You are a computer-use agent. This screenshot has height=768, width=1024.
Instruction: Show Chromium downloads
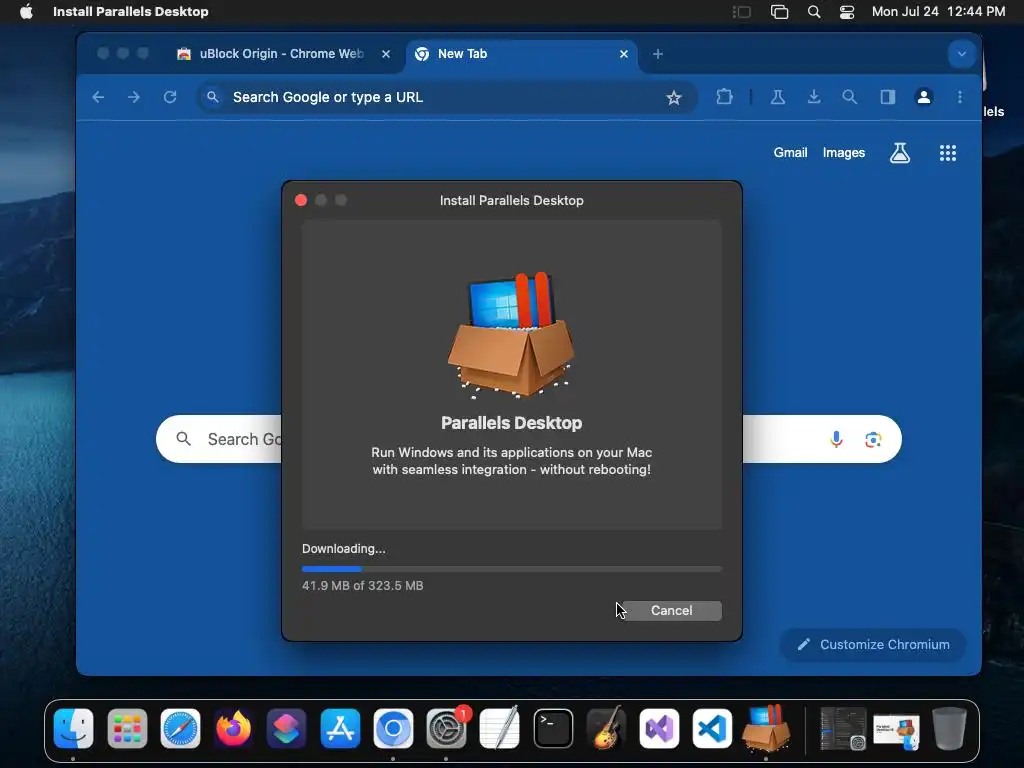tap(814, 97)
